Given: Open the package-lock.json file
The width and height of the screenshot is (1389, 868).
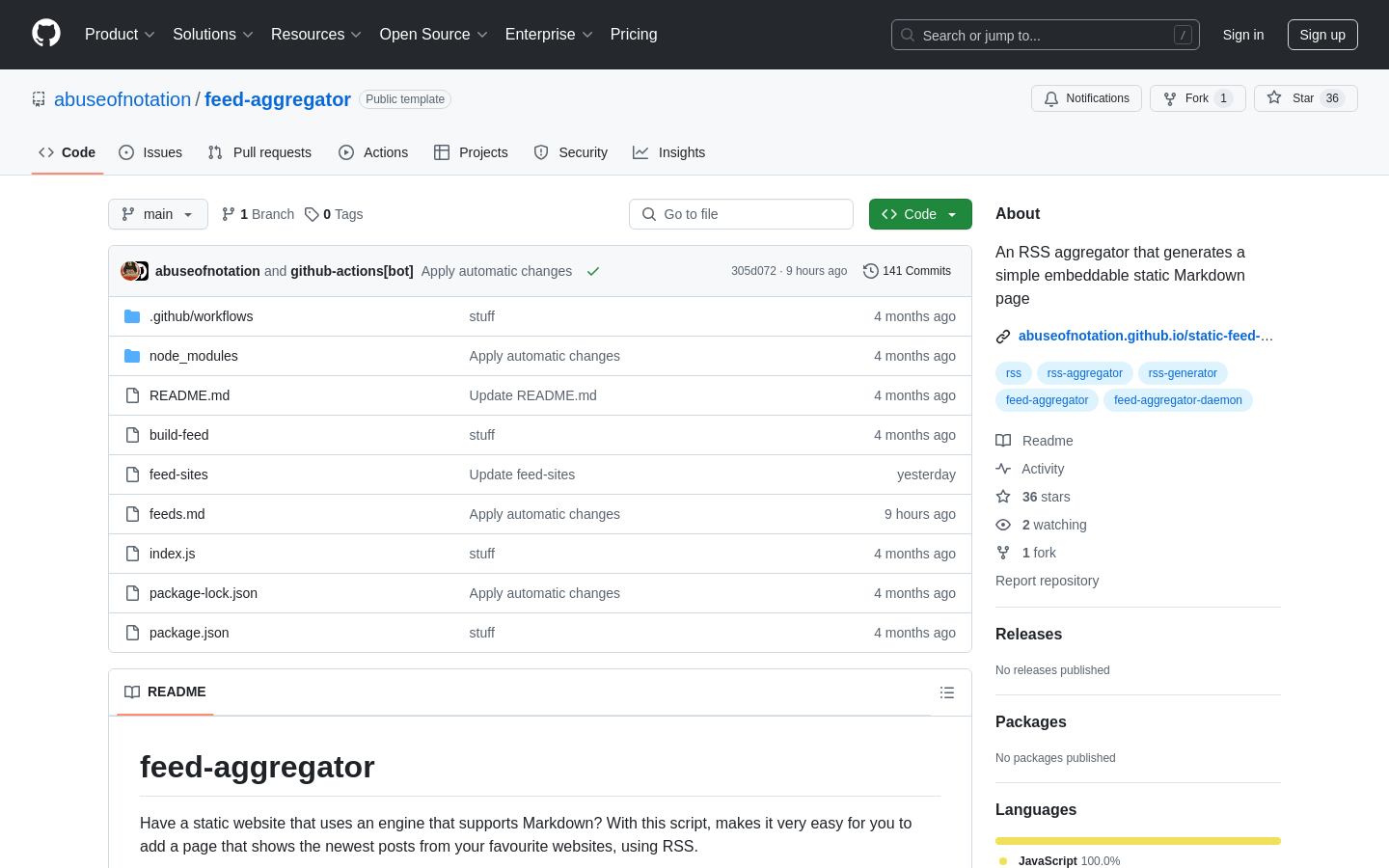Looking at the screenshot, I should [x=204, y=593].
